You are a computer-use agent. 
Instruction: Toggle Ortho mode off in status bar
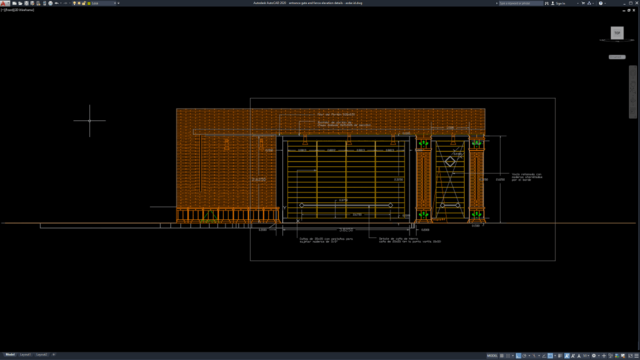pyautogui.click(x=518, y=356)
